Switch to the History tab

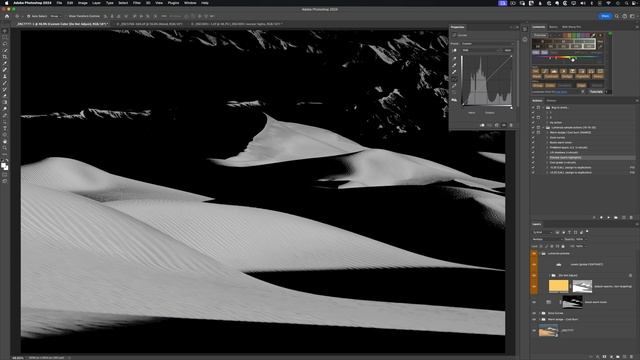click(551, 100)
